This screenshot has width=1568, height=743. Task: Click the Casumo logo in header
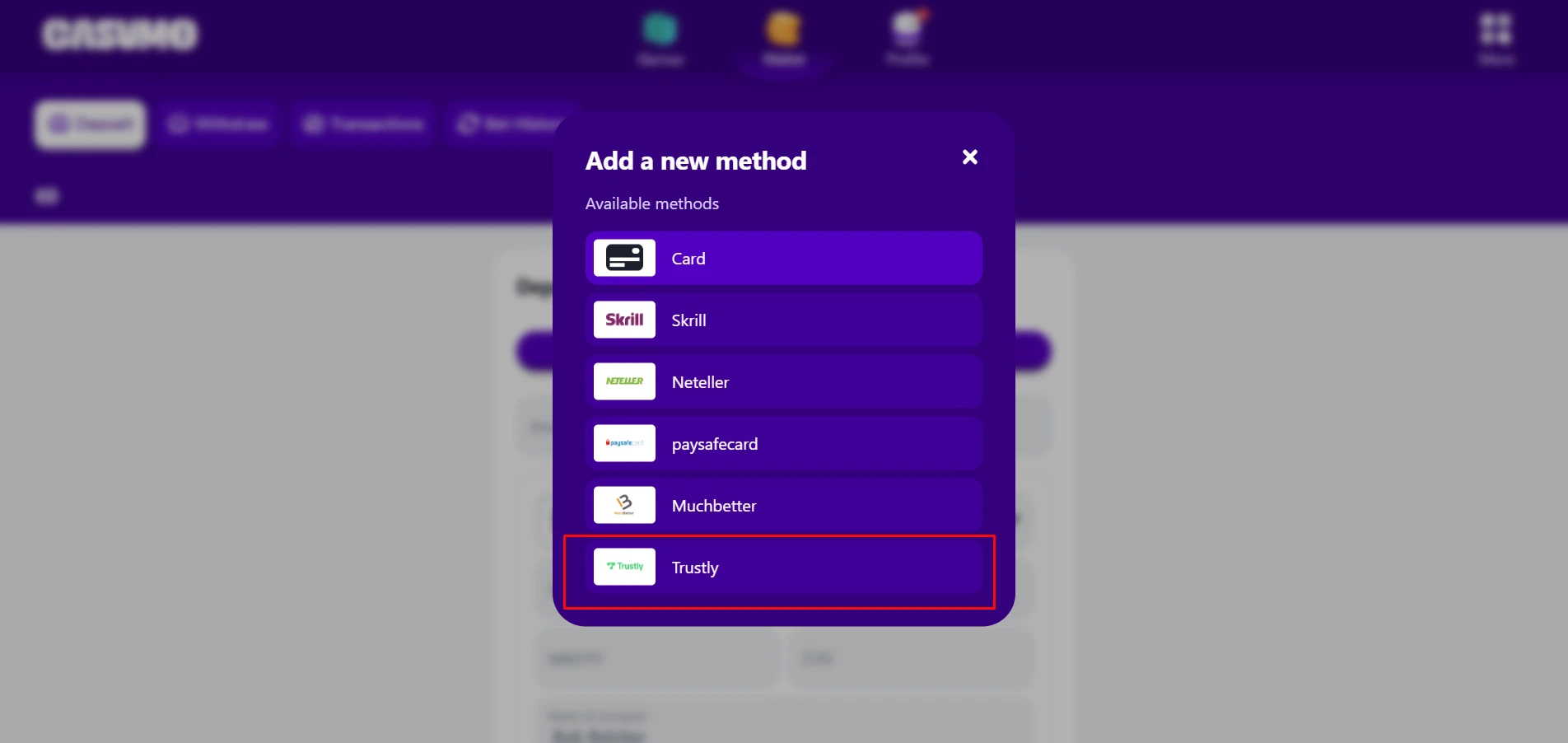pyautogui.click(x=120, y=35)
